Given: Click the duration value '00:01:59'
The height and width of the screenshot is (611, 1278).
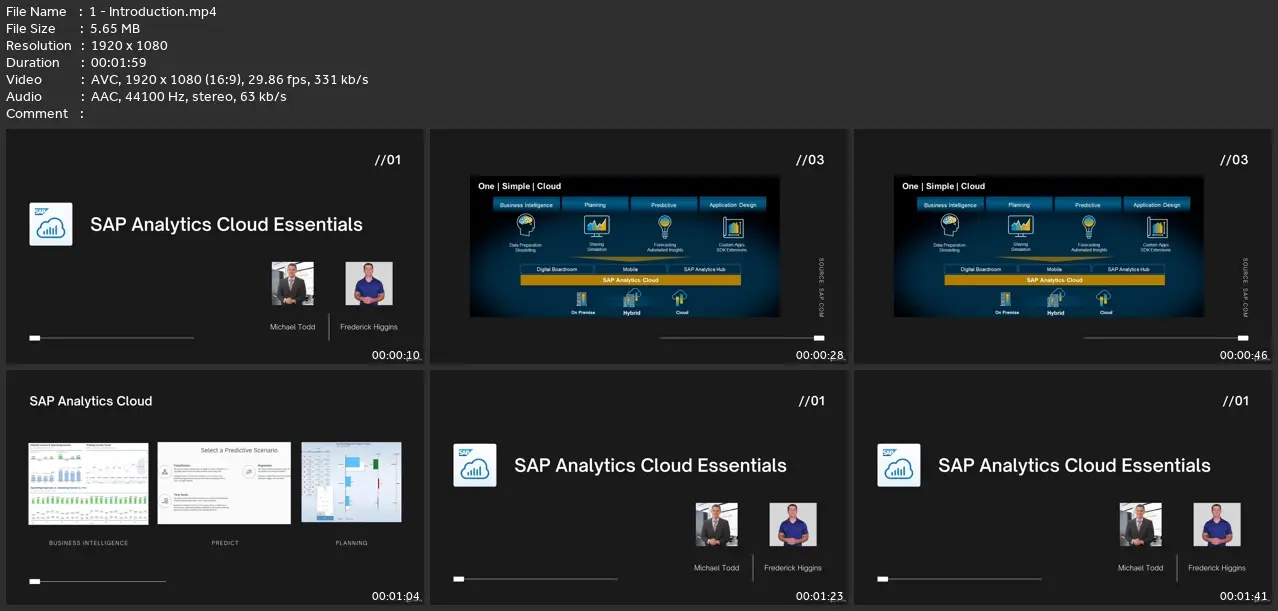Looking at the screenshot, I should point(117,63).
